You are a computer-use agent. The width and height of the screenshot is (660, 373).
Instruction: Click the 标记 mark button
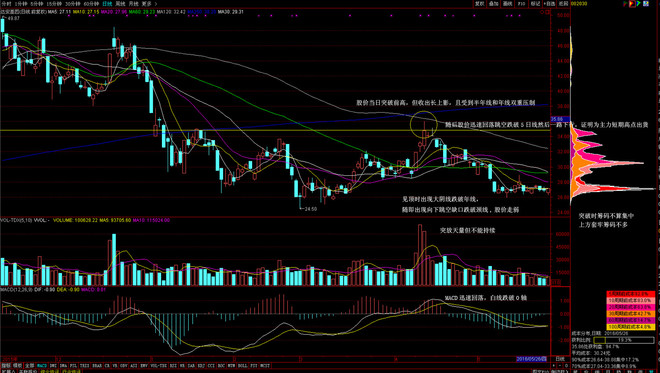point(535,4)
